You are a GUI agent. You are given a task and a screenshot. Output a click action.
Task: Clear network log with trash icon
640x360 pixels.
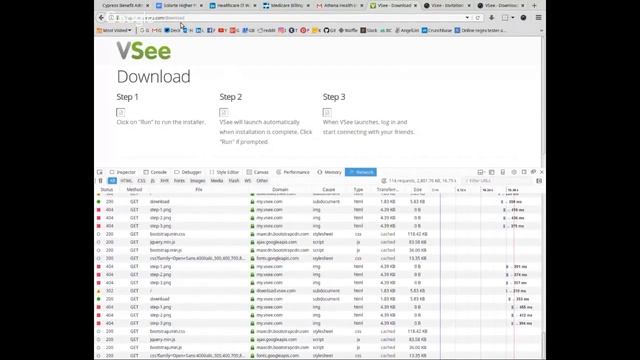pos(100,181)
